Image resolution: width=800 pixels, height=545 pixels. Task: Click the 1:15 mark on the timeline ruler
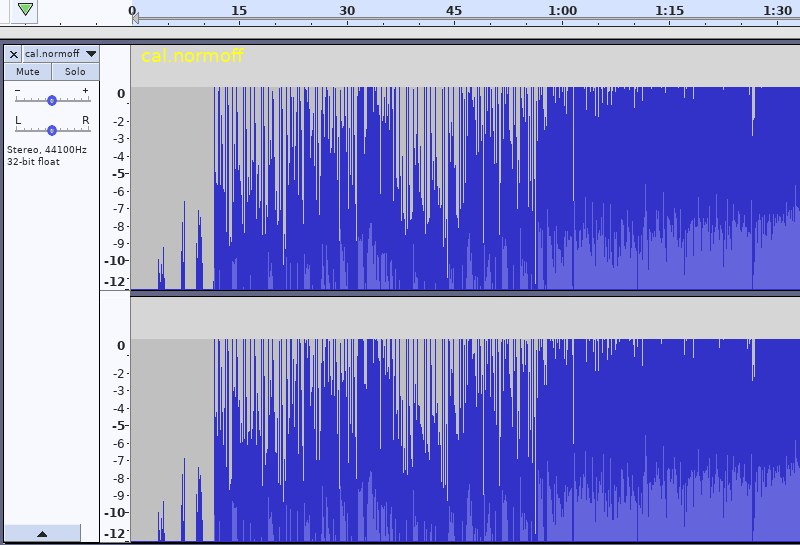669,11
